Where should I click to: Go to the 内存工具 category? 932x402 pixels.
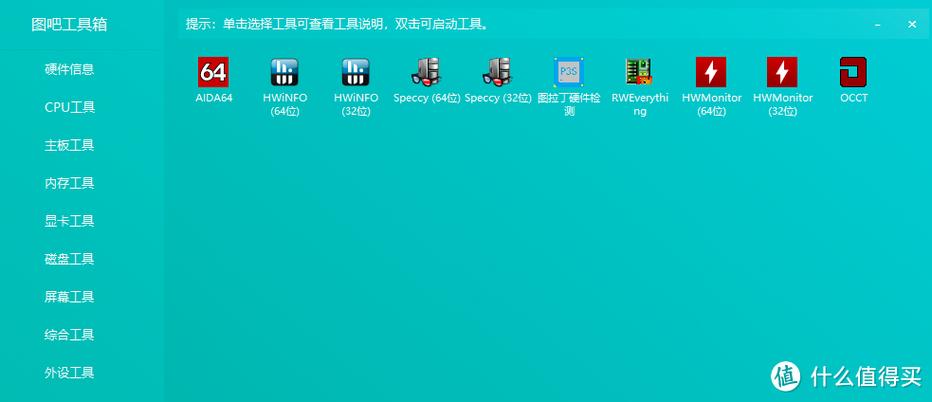tap(70, 183)
